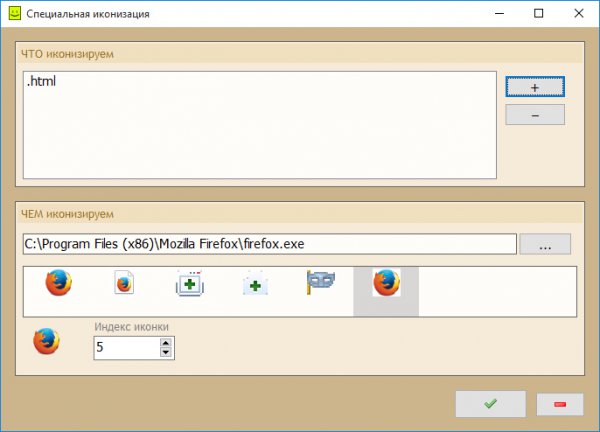This screenshot has width=600, height=432.
Task: Click the Firefox preview icon beside the index field
Action: click(46, 341)
